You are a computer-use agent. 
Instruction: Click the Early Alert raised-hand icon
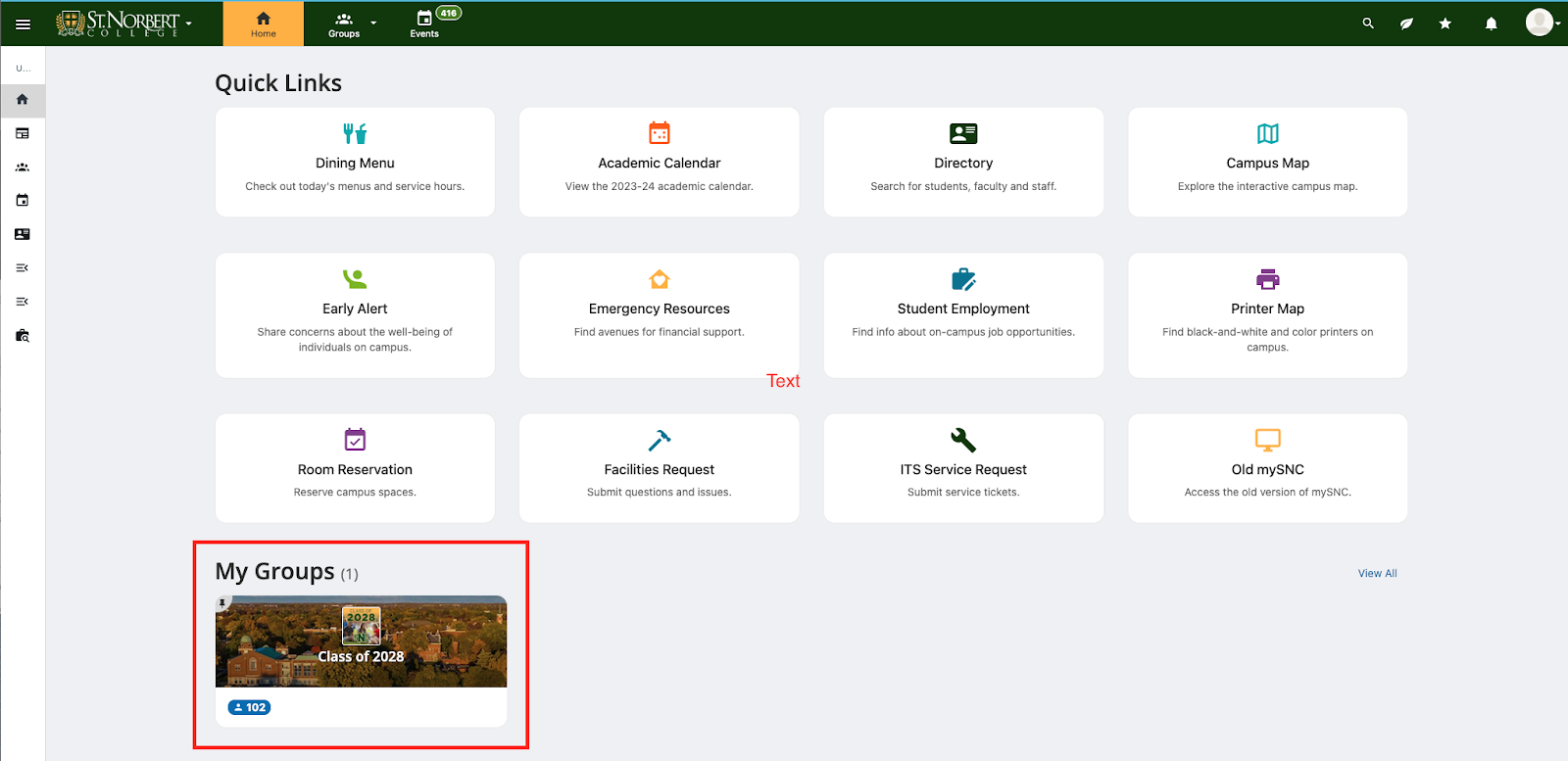(x=355, y=279)
